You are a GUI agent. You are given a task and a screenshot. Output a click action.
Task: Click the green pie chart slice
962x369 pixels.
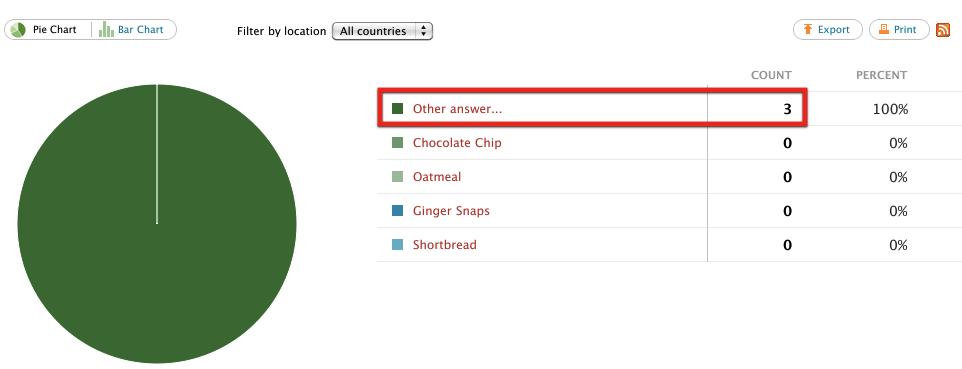pos(157,223)
